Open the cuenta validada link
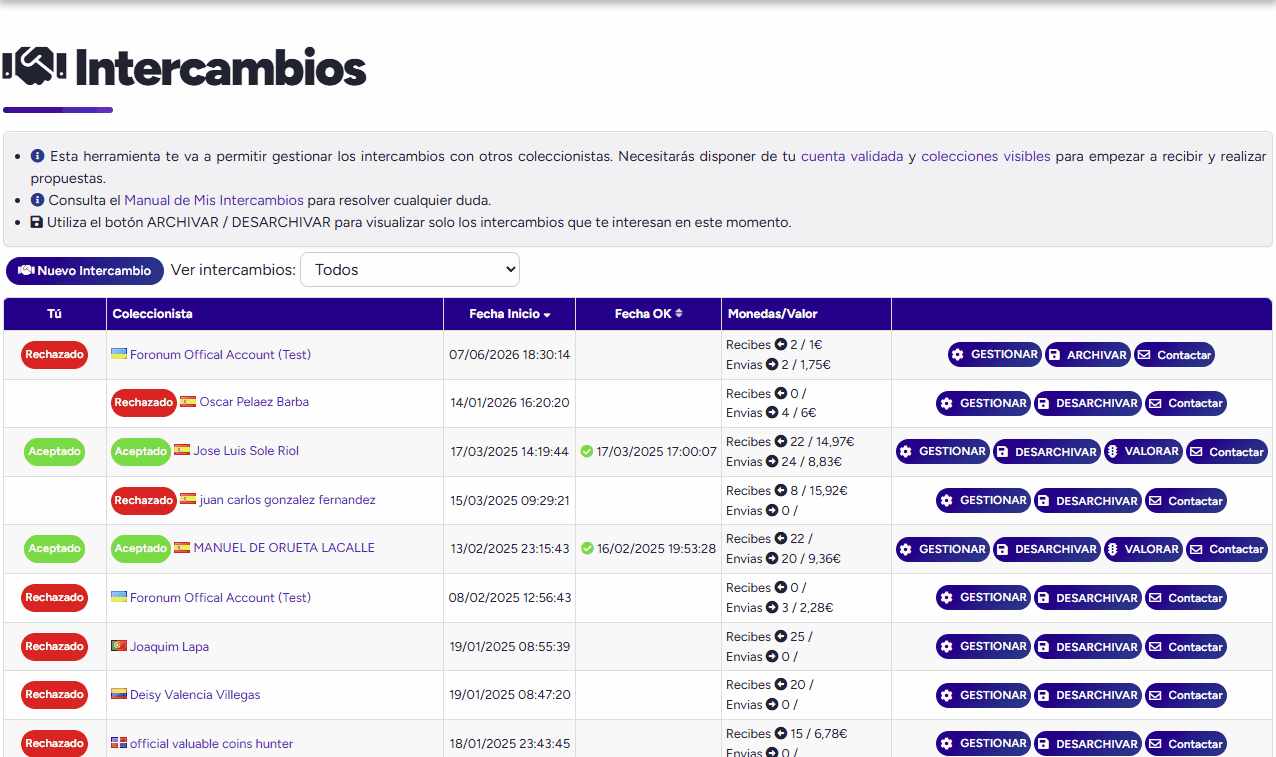 pos(852,156)
